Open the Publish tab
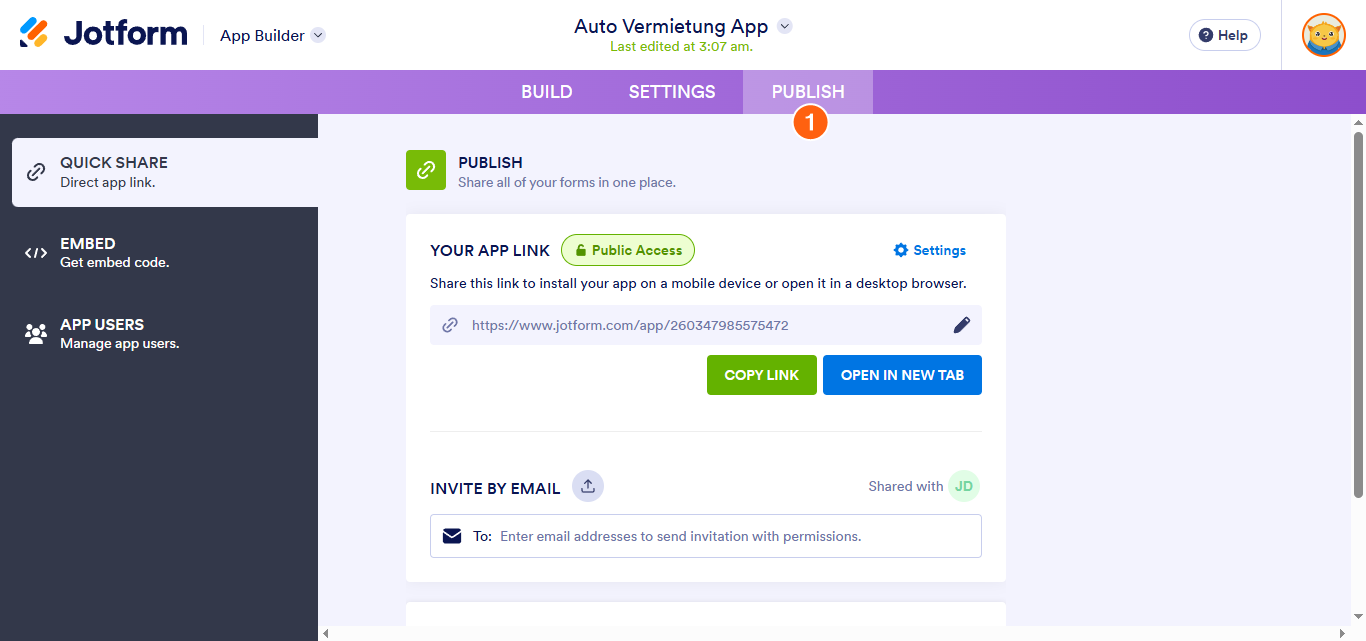1366x641 pixels. [x=808, y=92]
